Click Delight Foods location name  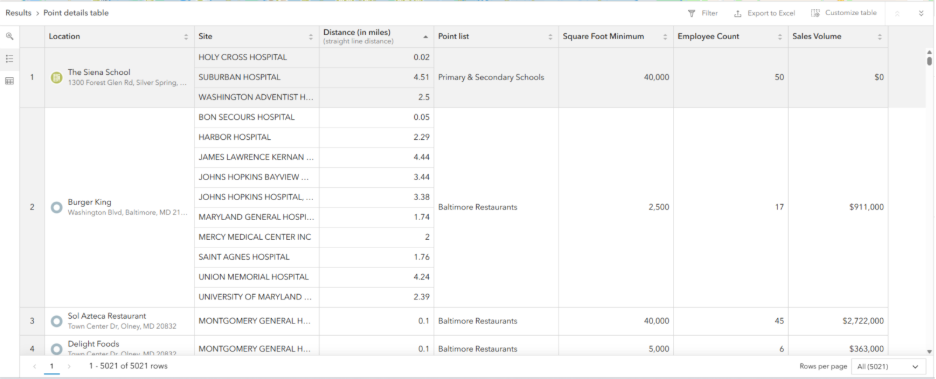[93, 344]
